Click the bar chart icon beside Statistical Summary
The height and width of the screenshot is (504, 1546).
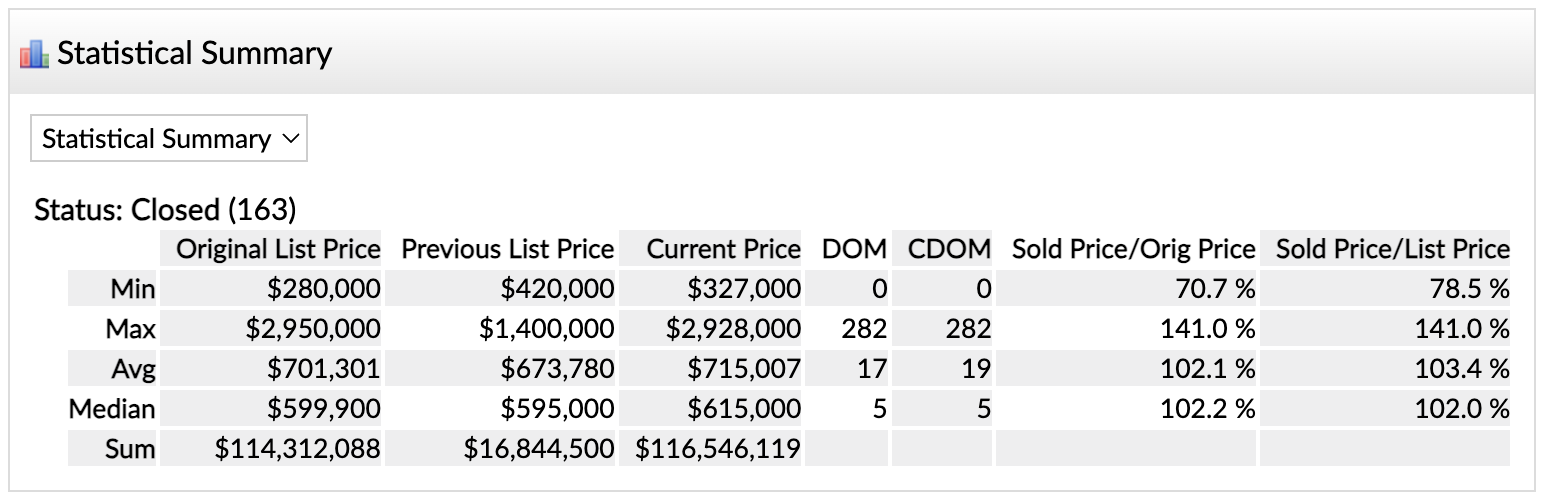point(34,53)
